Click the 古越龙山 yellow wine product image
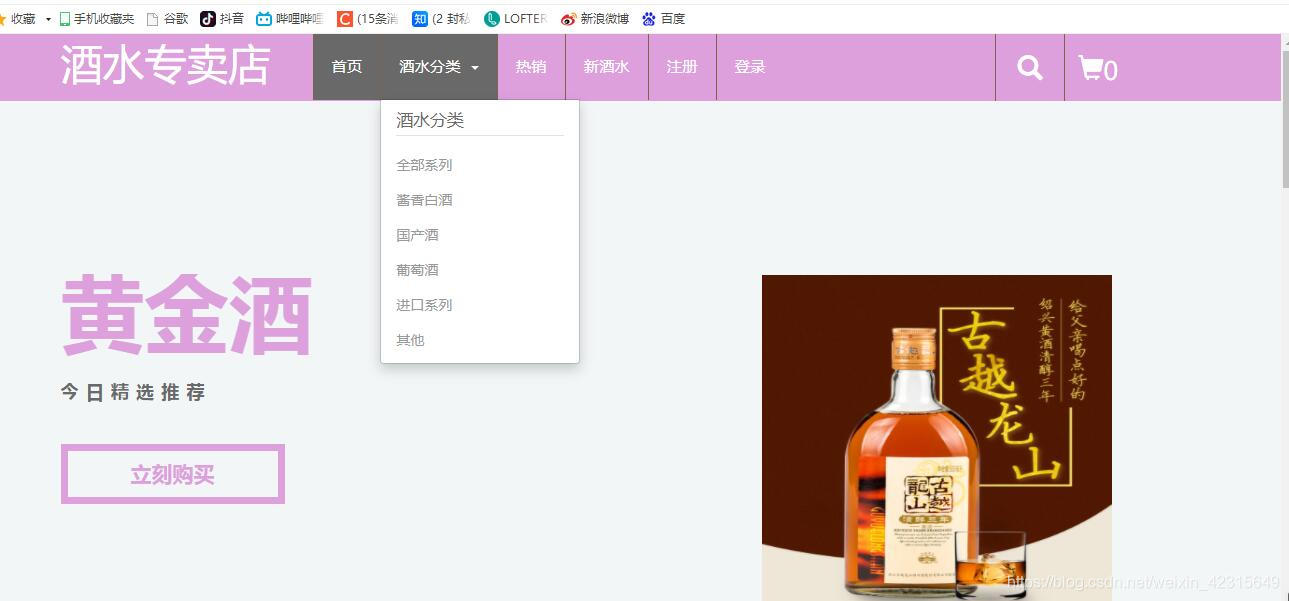 (x=936, y=437)
